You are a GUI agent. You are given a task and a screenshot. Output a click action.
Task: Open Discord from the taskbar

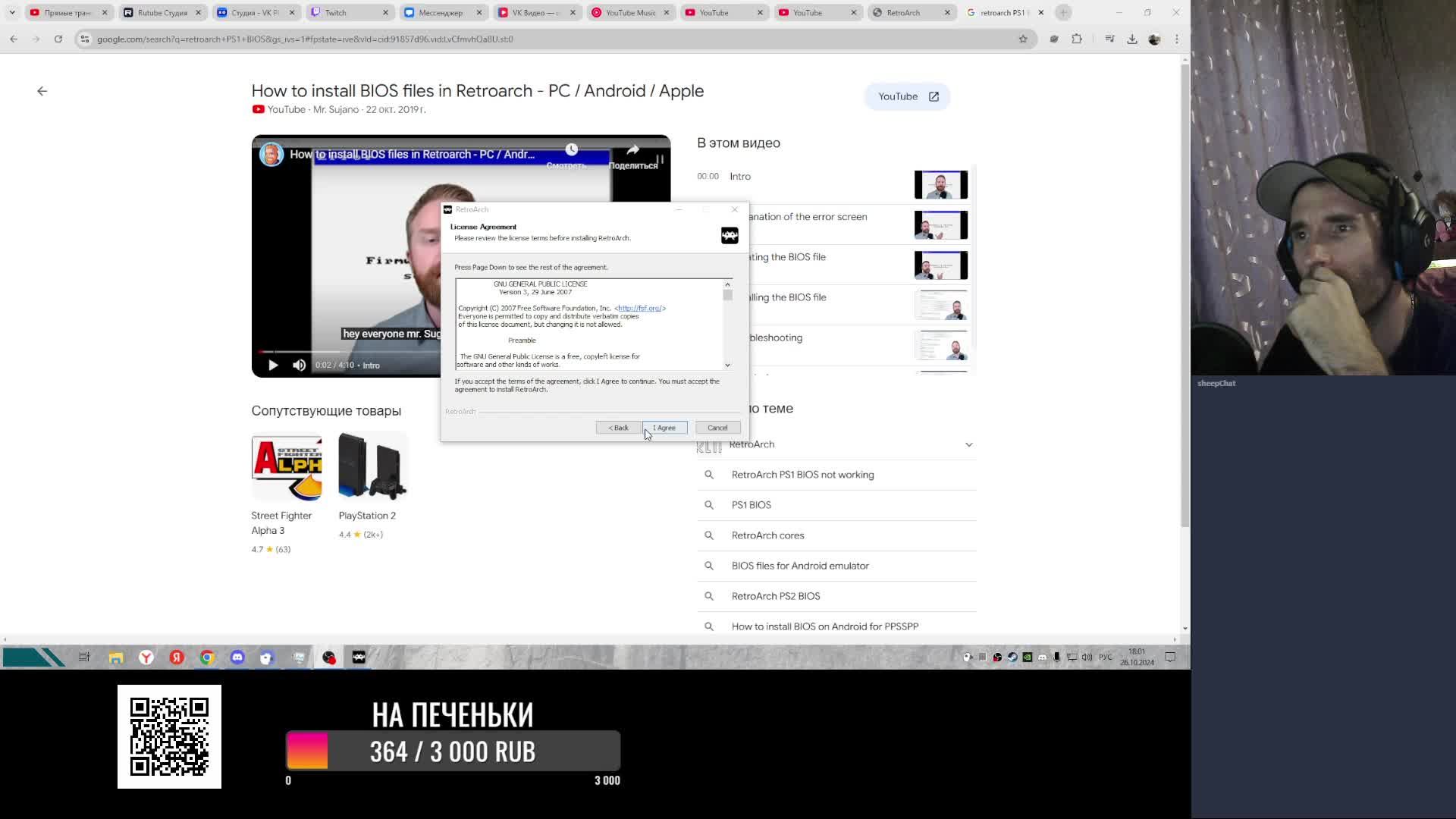[x=237, y=657]
